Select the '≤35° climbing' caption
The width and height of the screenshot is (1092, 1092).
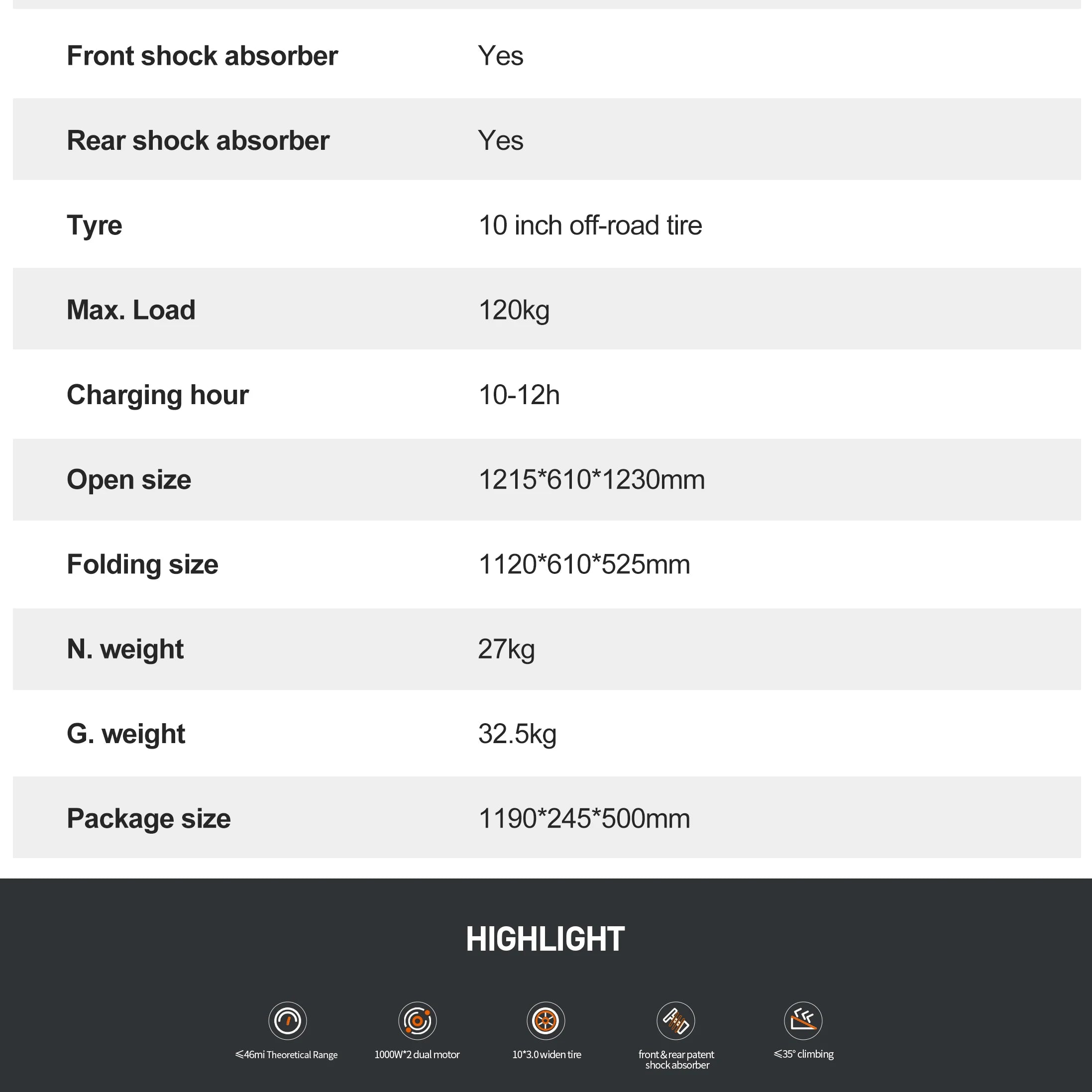coord(803,1054)
